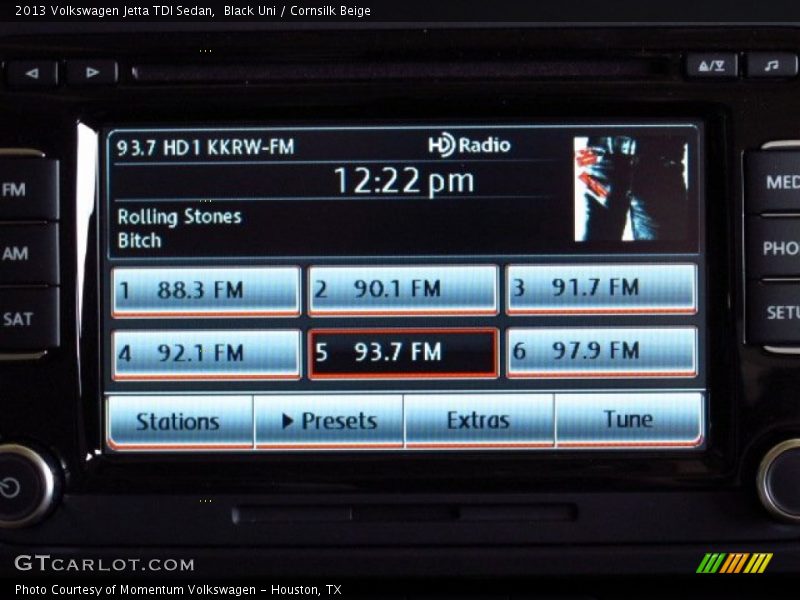Choose preset 6 at 97.9 FM
This screenshot has width=800, height=600.
[x=600, y=351]
